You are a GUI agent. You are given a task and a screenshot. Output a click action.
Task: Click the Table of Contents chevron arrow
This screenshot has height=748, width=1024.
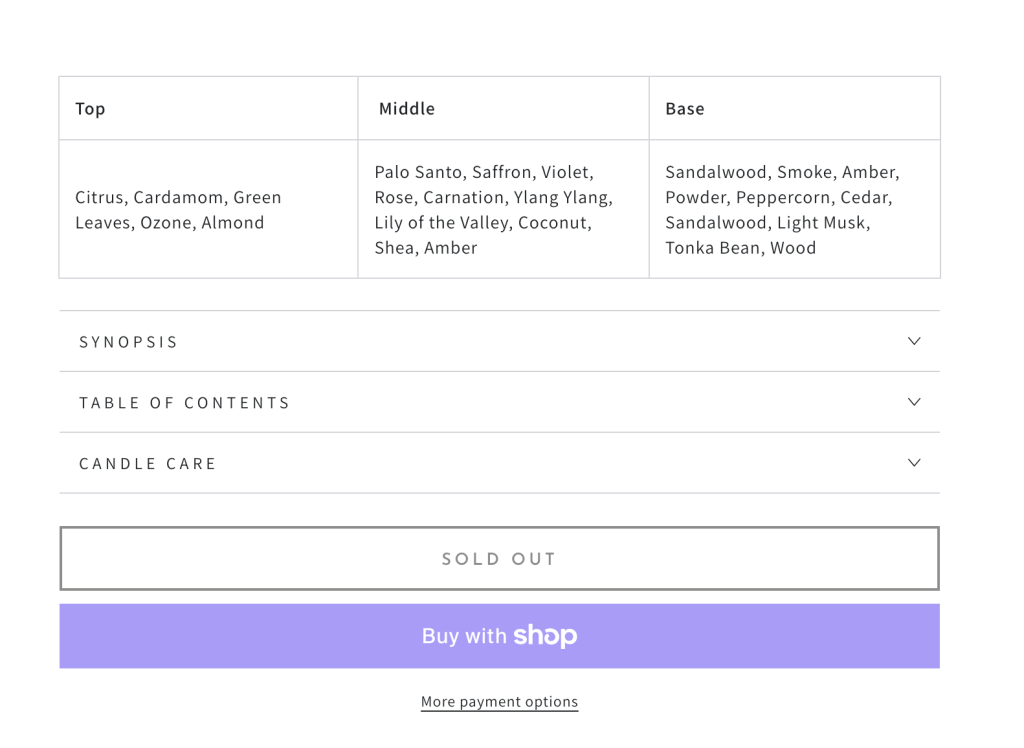point(913,402)
